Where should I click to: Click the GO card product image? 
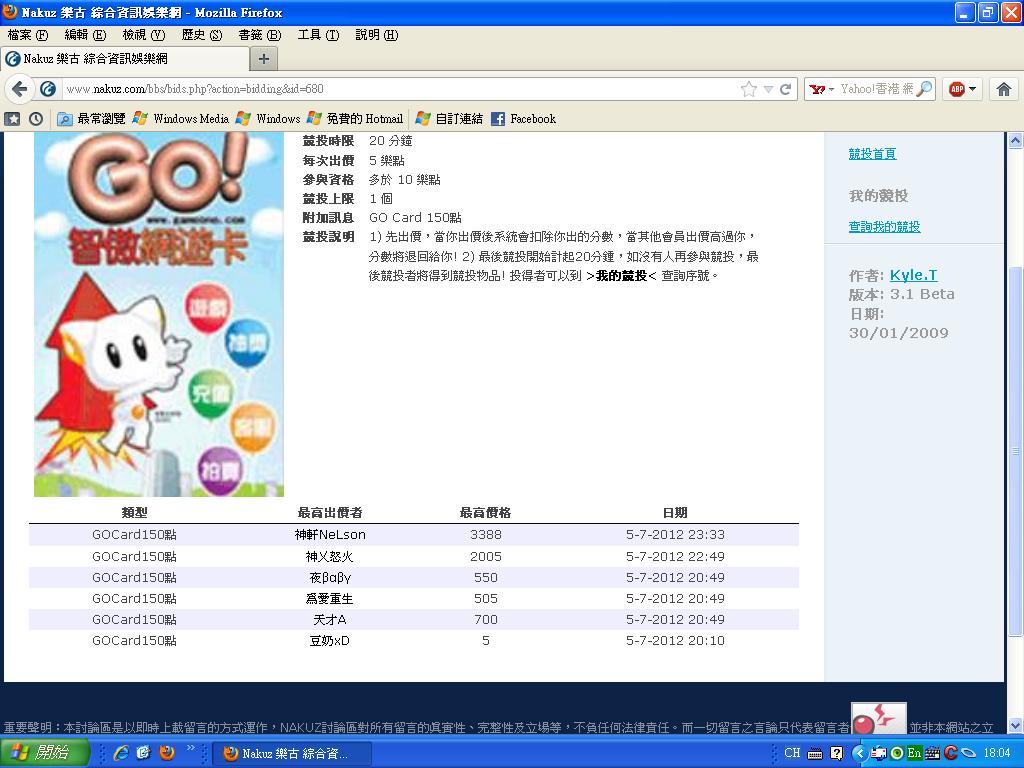(x=159, y=314)
